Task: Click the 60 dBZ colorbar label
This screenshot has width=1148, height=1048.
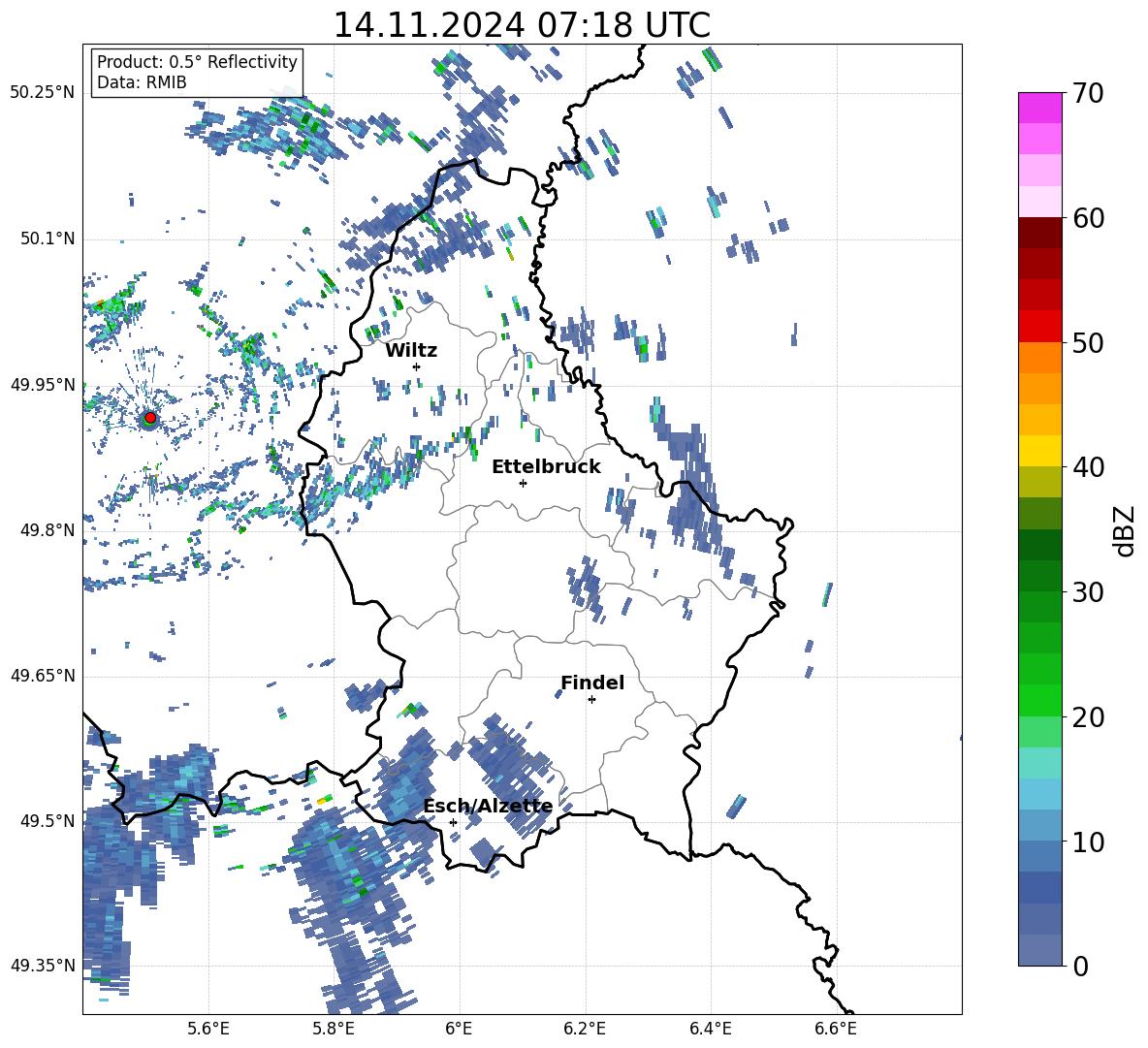Action: [x=1088, y=218]
